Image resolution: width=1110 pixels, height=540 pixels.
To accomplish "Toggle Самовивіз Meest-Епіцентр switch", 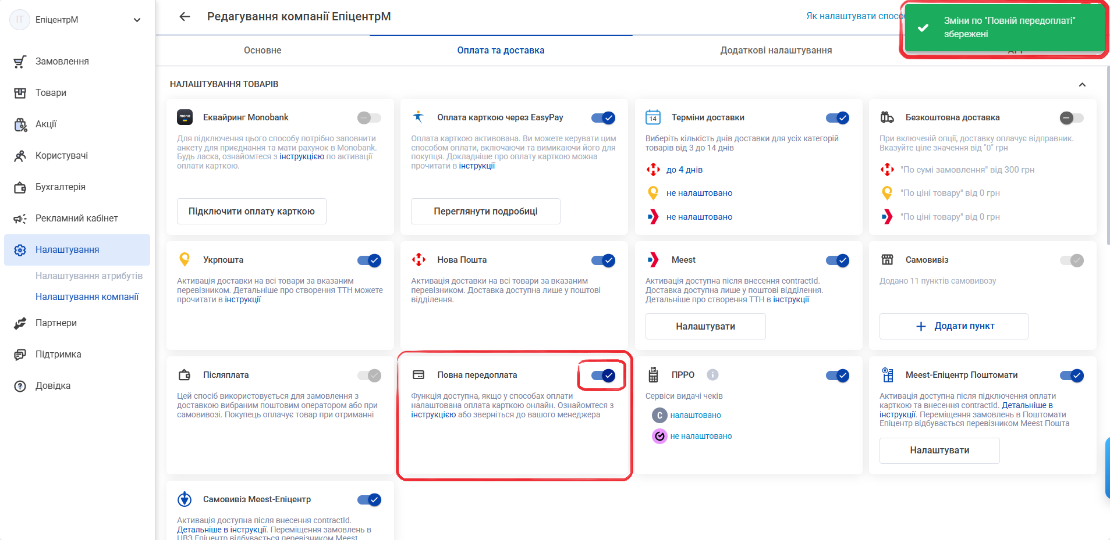I will [x=369, y=500].
